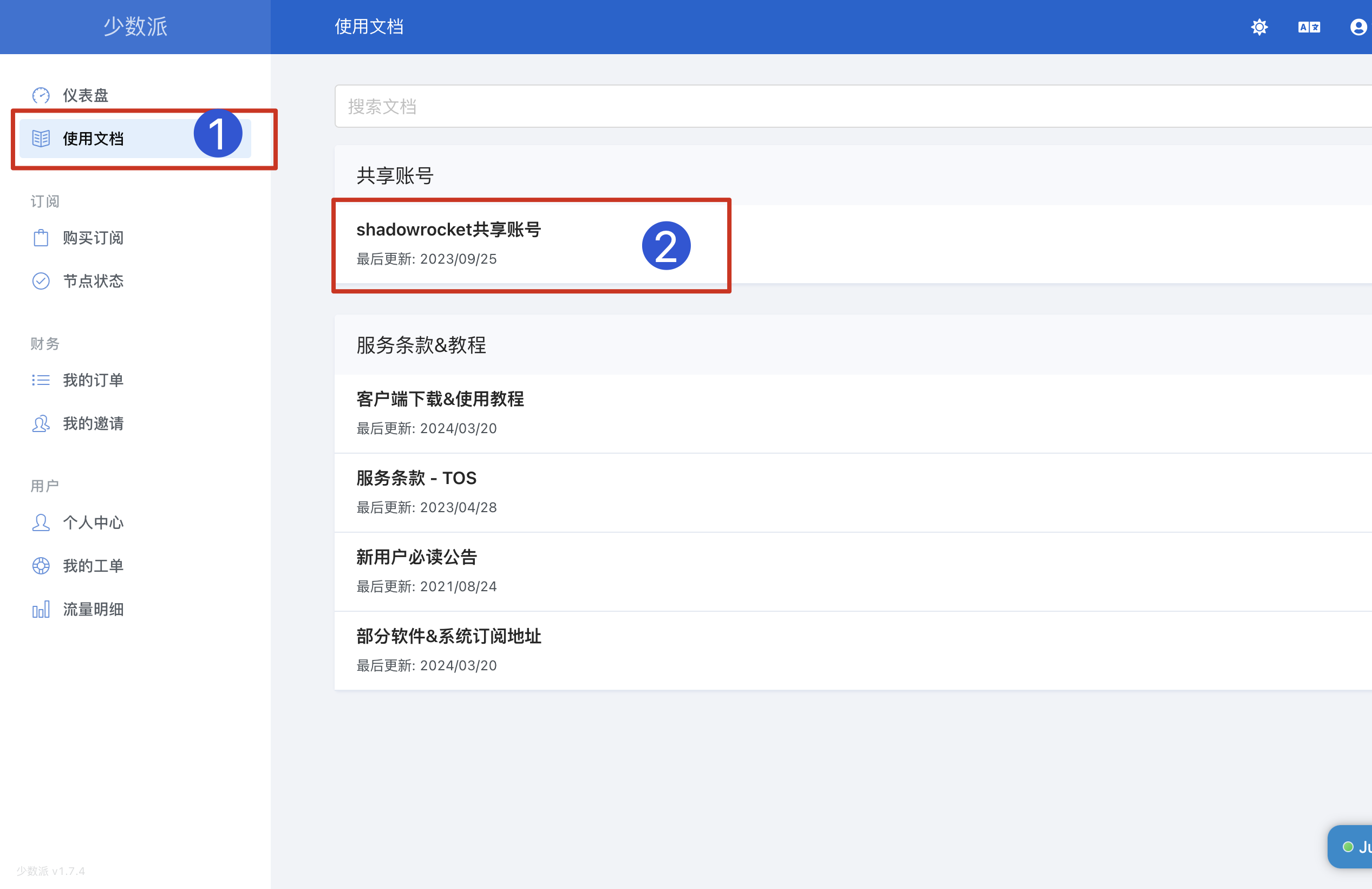The width and height of the screenshot is (1372, 889).
Task: Open the user account avatar menu
Action: click(x=1358, y=27)
